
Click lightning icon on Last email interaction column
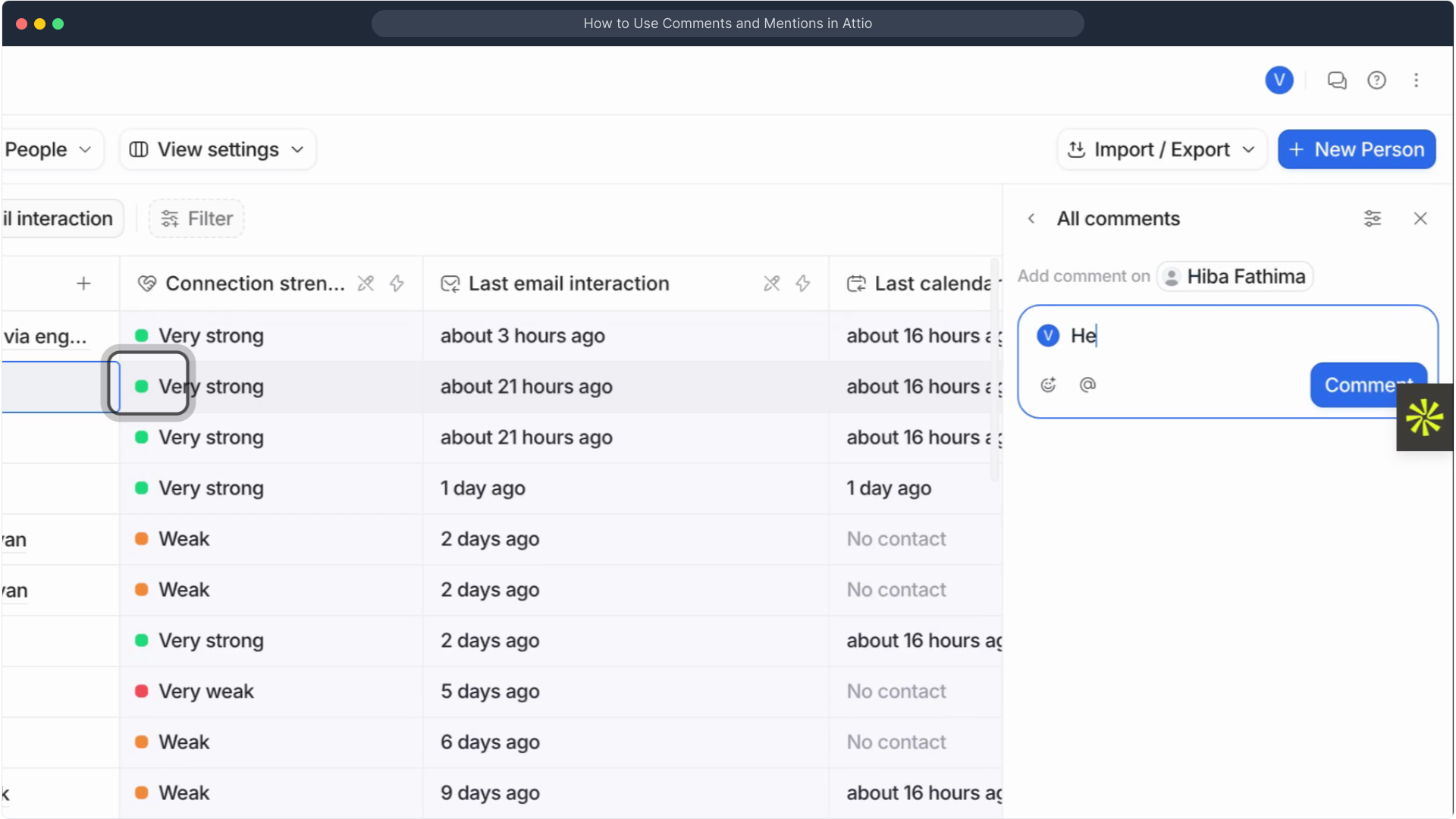(x=803, y=284)
